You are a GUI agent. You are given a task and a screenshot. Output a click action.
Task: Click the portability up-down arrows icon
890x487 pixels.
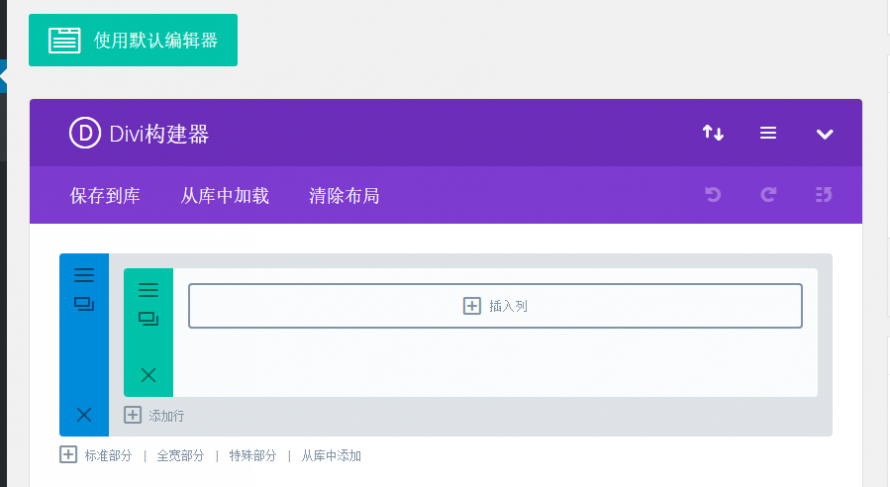point(713,133)
